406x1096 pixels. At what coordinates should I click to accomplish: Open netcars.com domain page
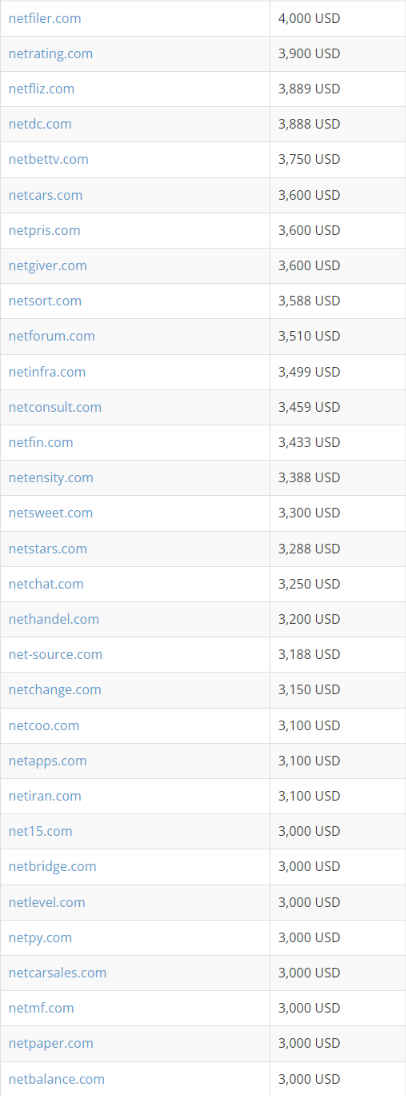45,195
